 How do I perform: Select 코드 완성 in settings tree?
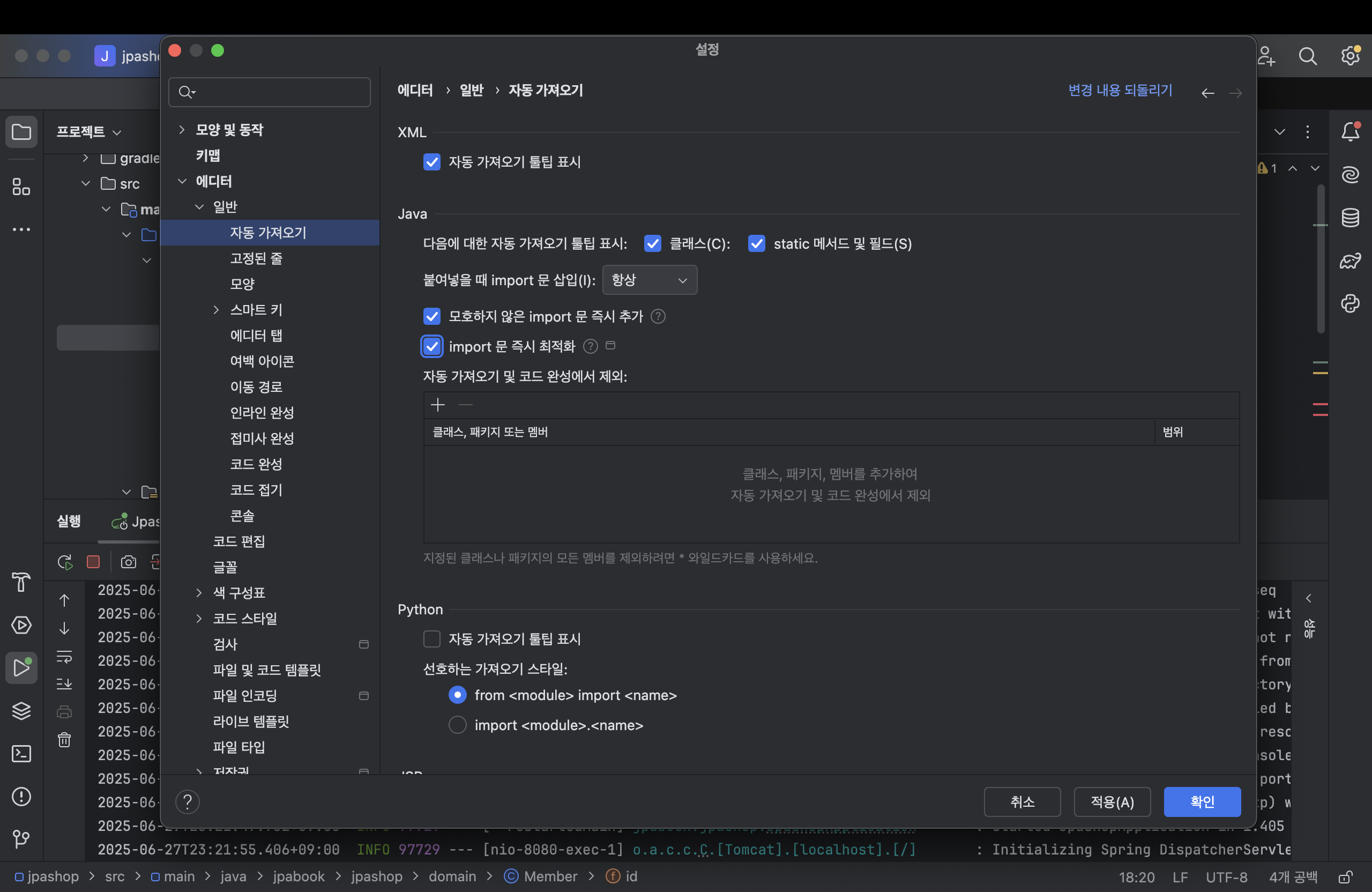click(x=256, y=464)
